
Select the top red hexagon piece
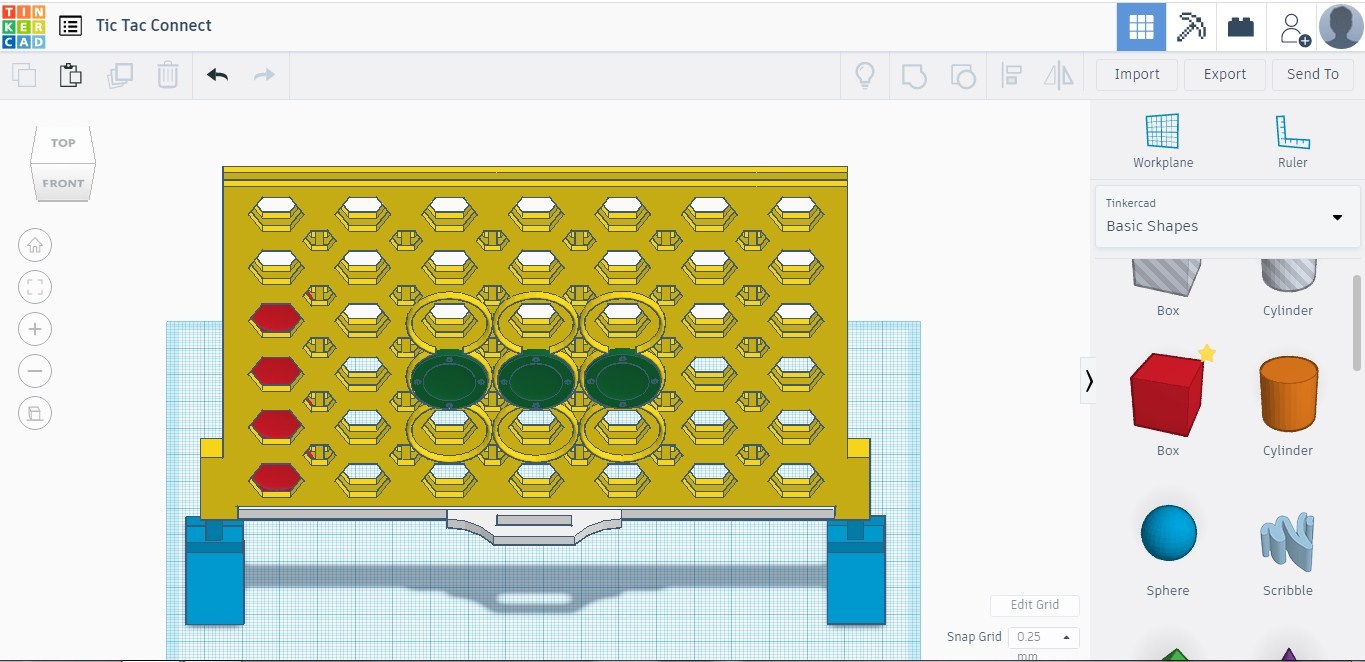(x=276, y=319)
